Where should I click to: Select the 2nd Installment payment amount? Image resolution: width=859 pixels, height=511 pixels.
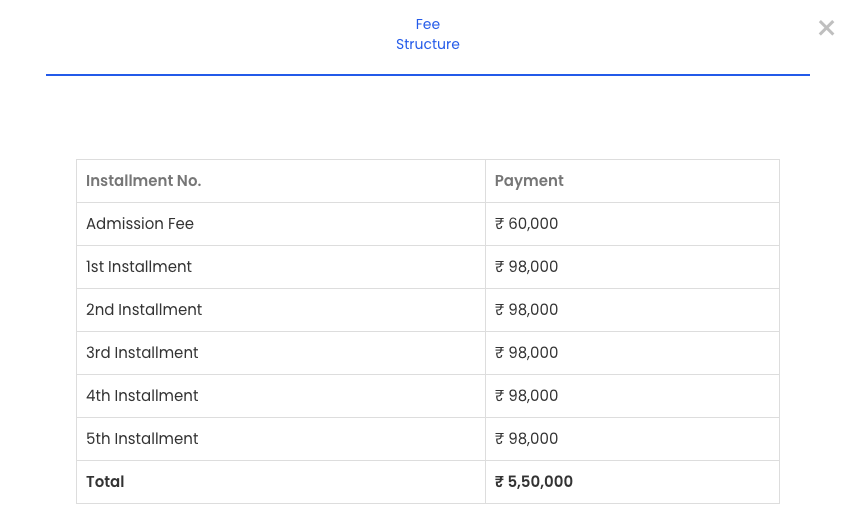coord(527,310)
